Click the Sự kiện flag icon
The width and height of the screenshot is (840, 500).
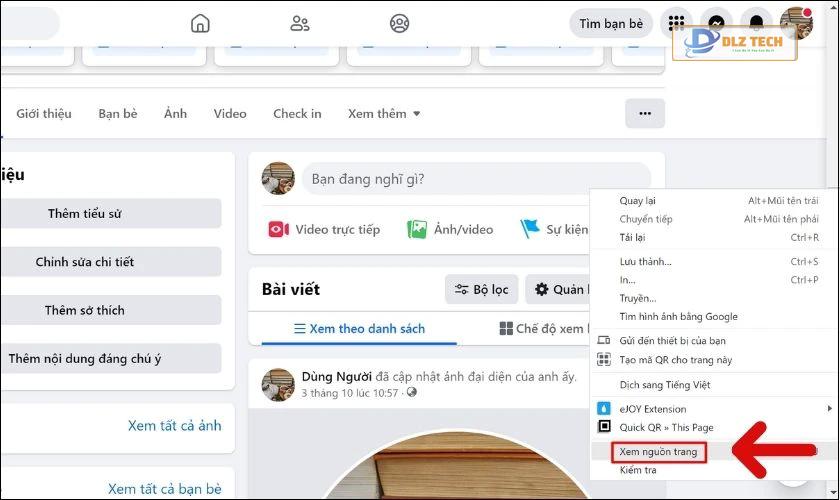530,229
